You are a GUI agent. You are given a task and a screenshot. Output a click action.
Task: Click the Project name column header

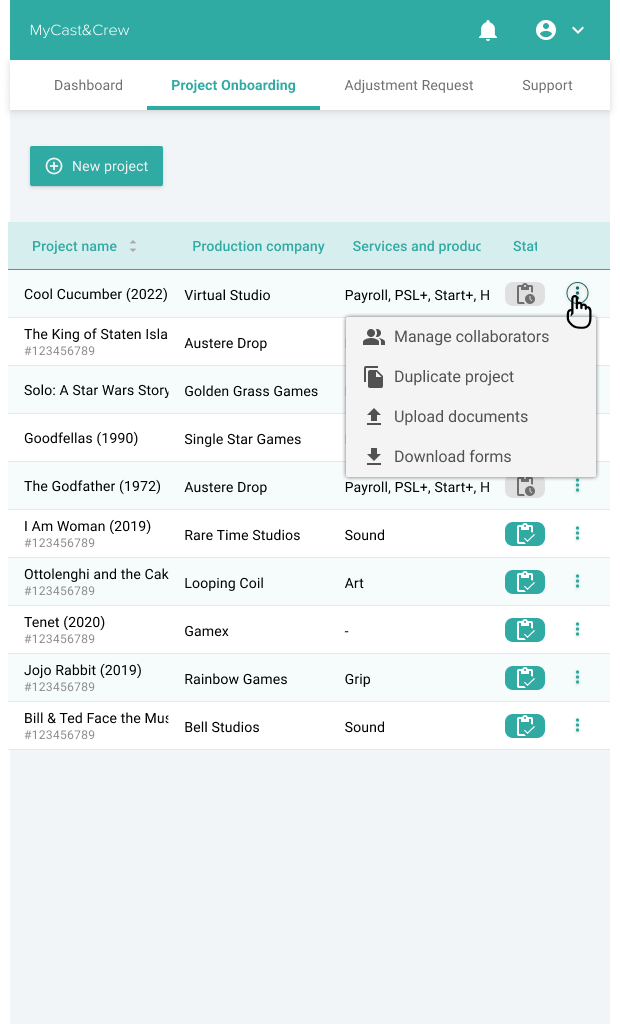pos(74,246)
